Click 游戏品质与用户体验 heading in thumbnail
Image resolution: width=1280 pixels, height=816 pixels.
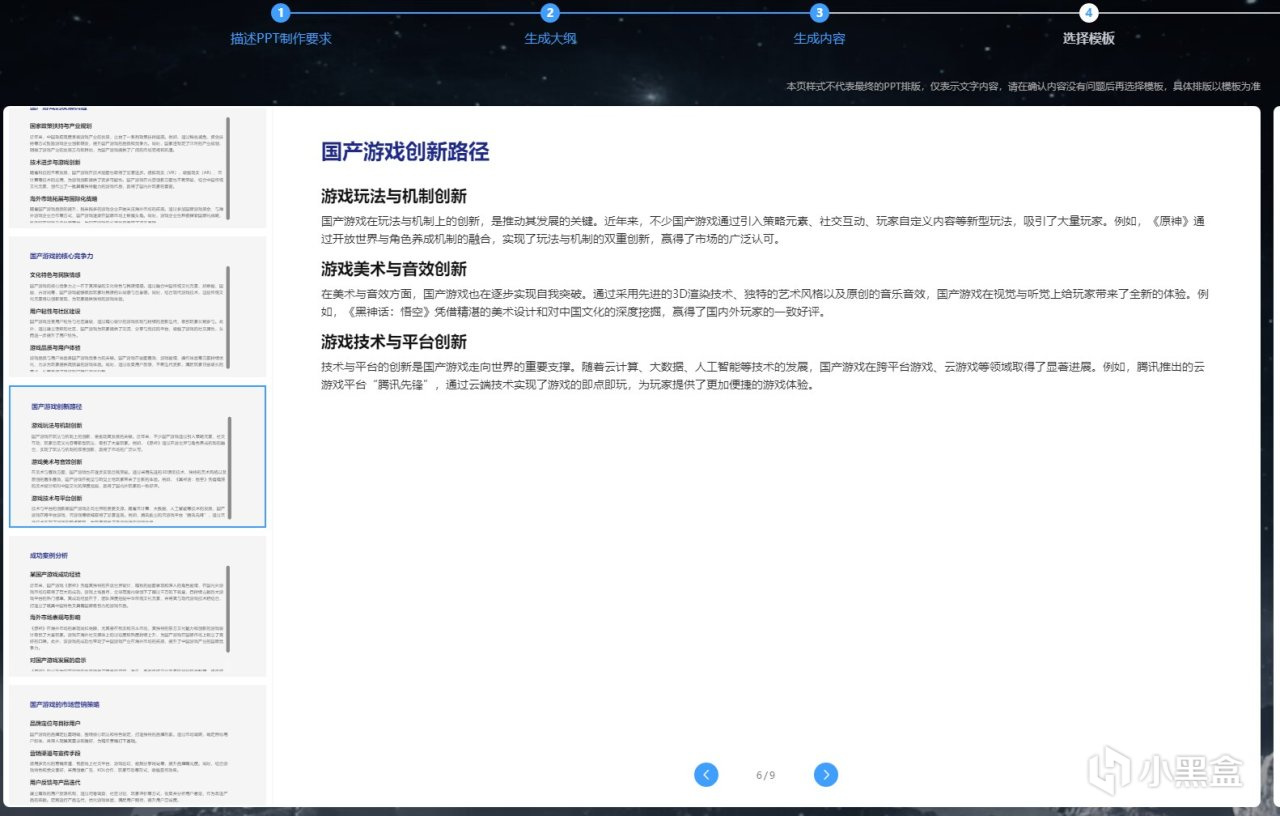pos(56,348)
